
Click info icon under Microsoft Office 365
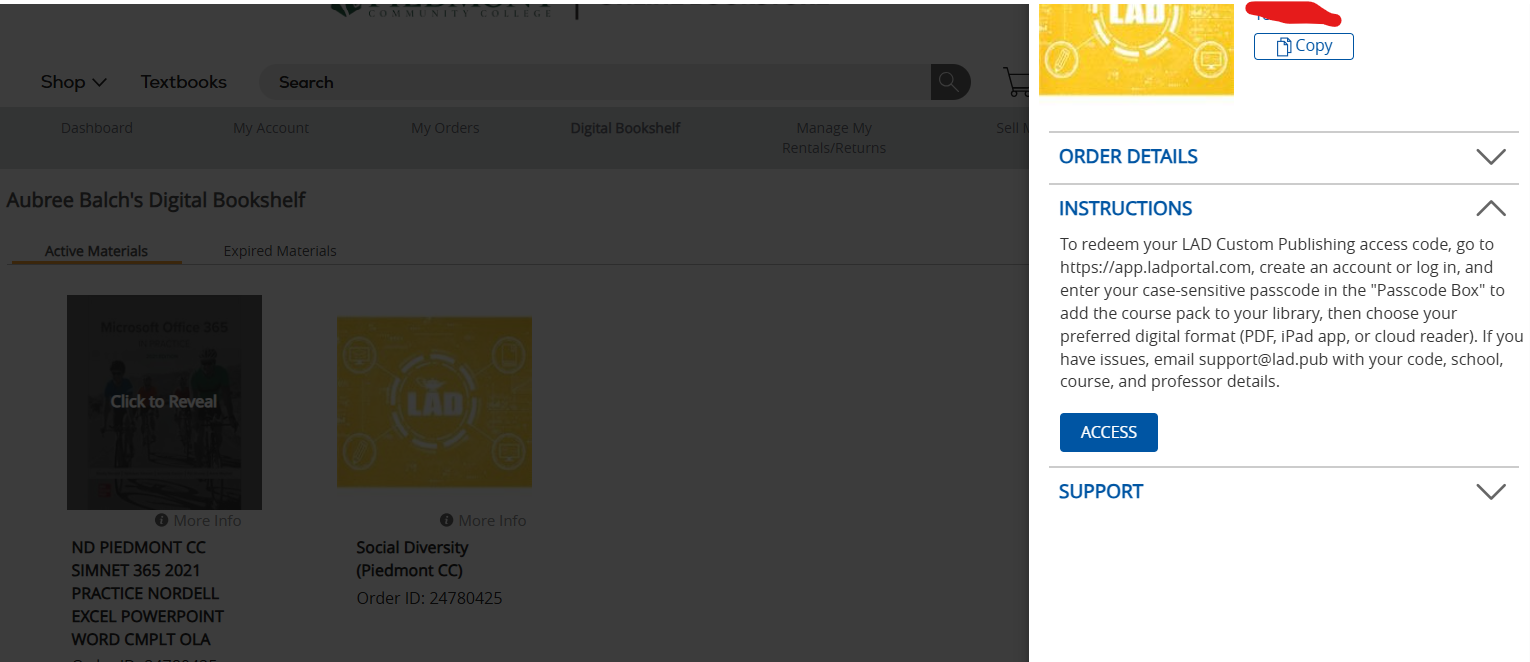(x=161, y=520)
